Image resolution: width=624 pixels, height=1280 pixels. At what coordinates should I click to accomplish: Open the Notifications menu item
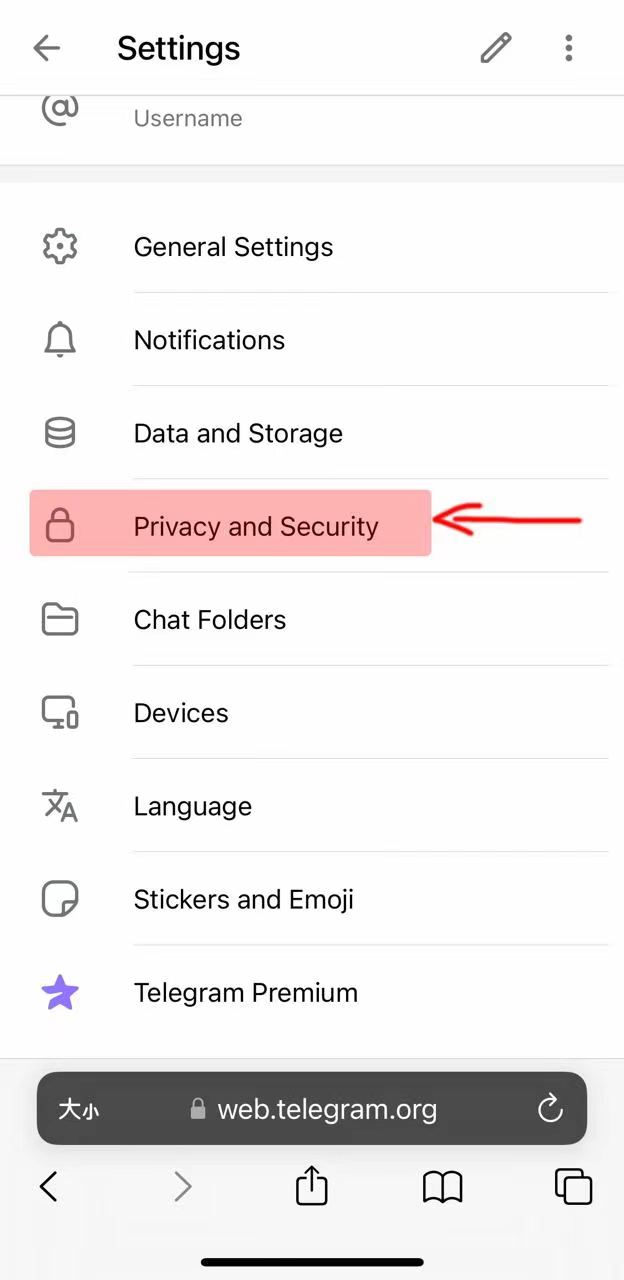(x=210, y=340)
